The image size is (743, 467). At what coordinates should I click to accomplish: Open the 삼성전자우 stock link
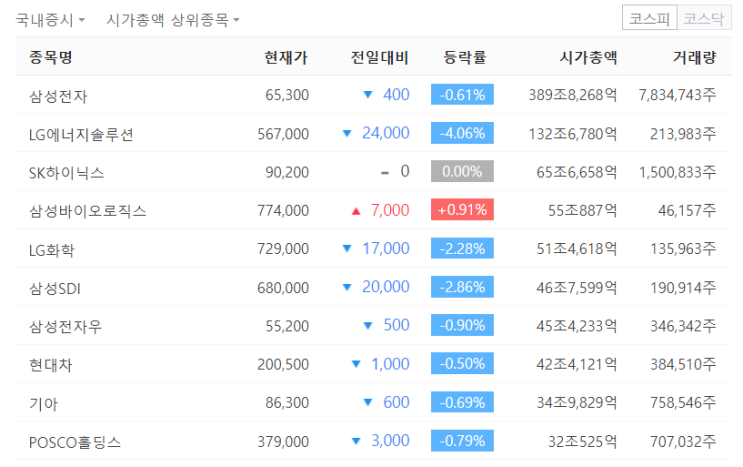65,327
